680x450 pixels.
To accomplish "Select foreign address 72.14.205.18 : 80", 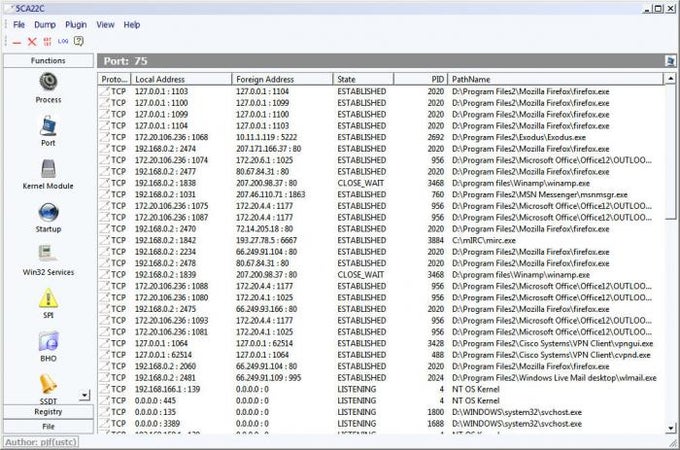I will 265,229.
